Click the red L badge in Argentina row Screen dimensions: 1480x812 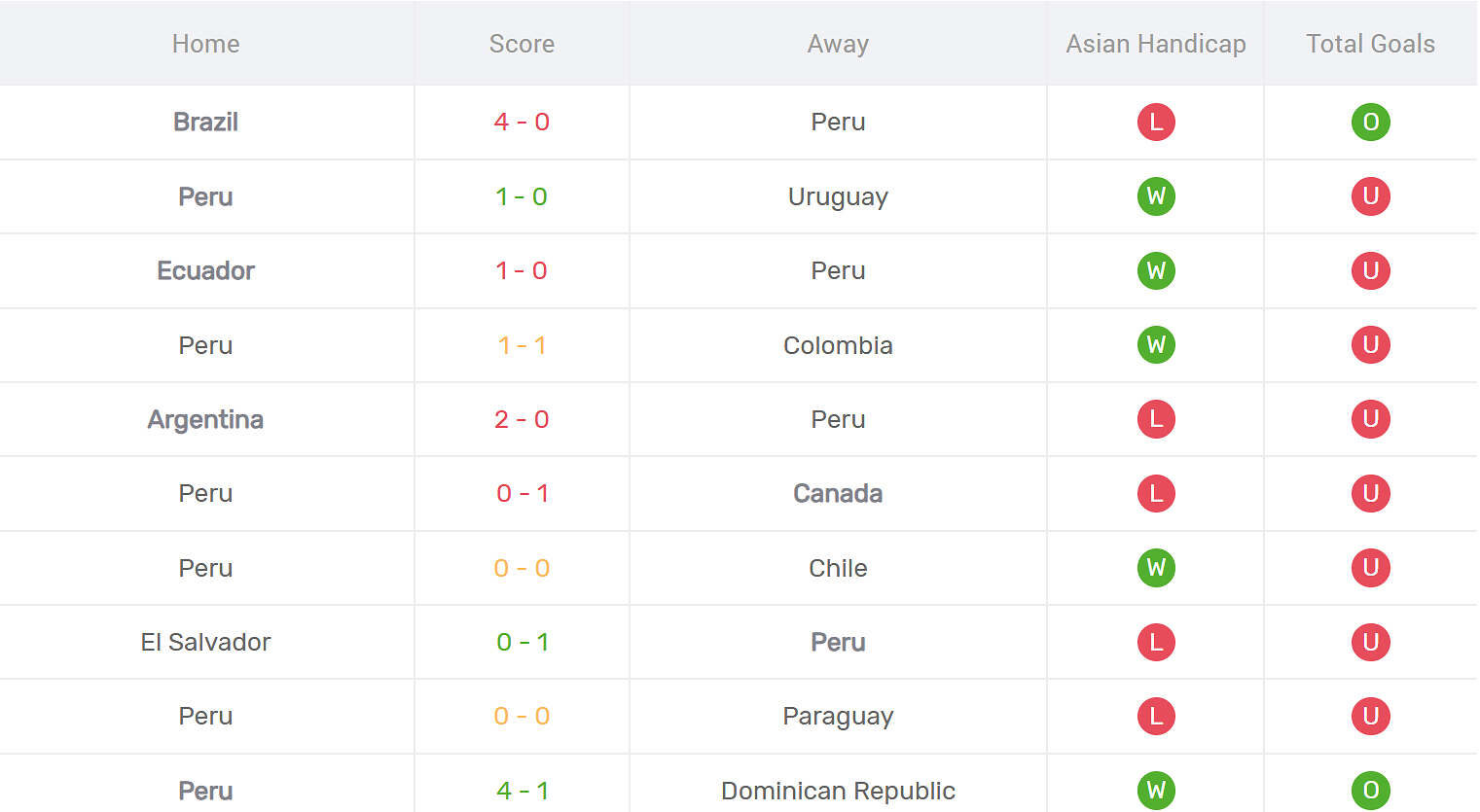(x=1156, y=419)
